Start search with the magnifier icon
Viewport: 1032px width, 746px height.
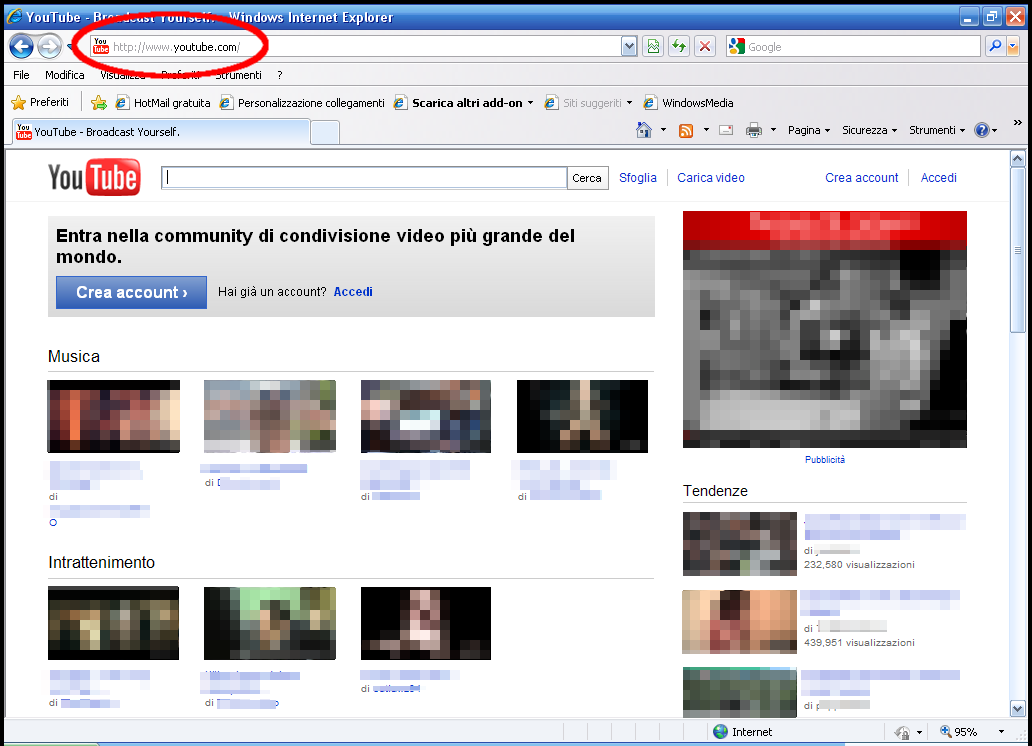pyautogui.click(x=995, y=46)
